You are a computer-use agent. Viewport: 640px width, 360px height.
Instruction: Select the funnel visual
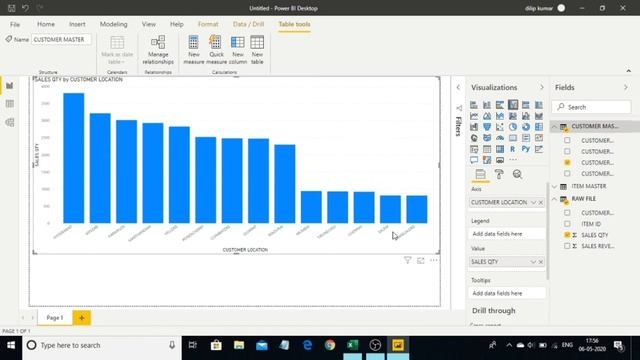tap(487, 127)
